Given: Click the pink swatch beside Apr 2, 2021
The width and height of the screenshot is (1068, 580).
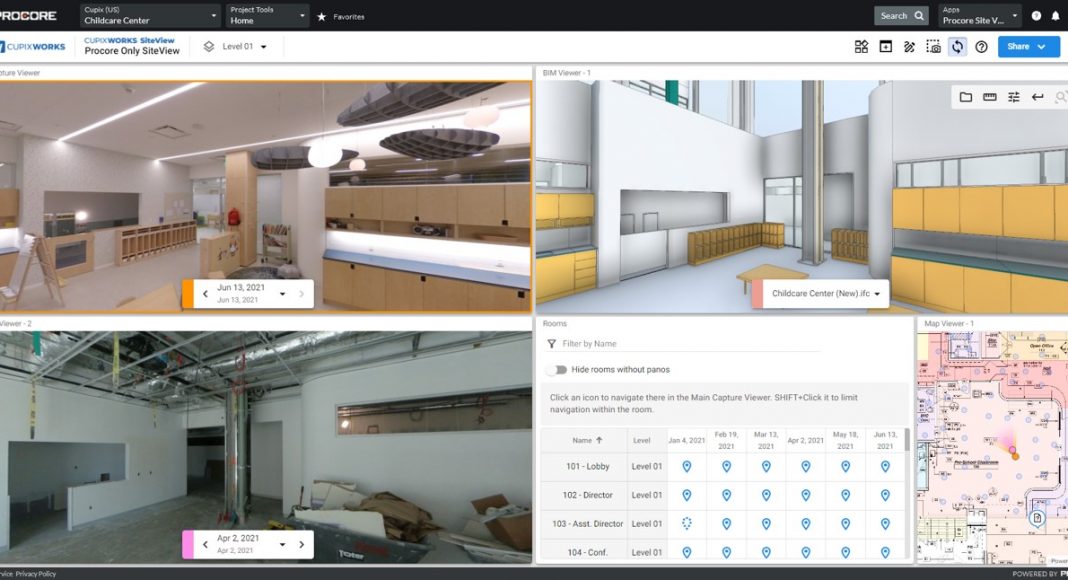Looking at the screenshot, I should pos(187,545).
